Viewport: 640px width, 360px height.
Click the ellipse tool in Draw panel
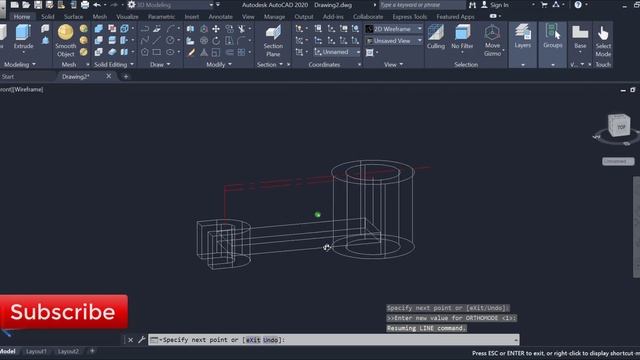170,52
